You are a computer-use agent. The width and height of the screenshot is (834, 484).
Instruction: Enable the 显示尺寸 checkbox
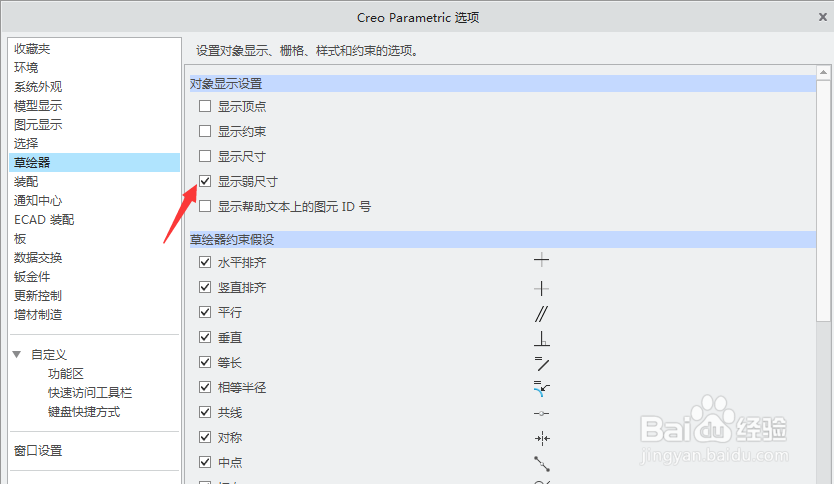pyautogui.click(x=205, y=156)
